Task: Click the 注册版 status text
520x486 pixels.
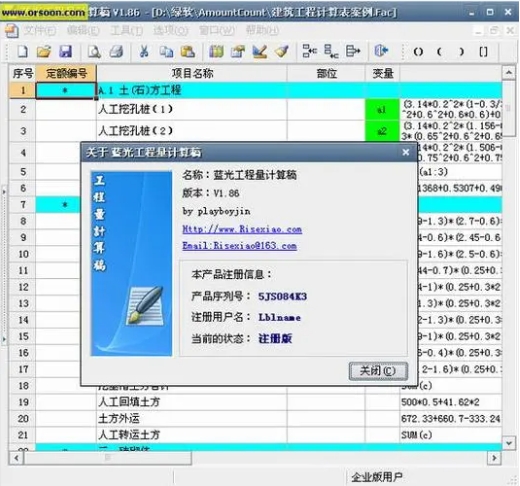Action: point(275,339)
